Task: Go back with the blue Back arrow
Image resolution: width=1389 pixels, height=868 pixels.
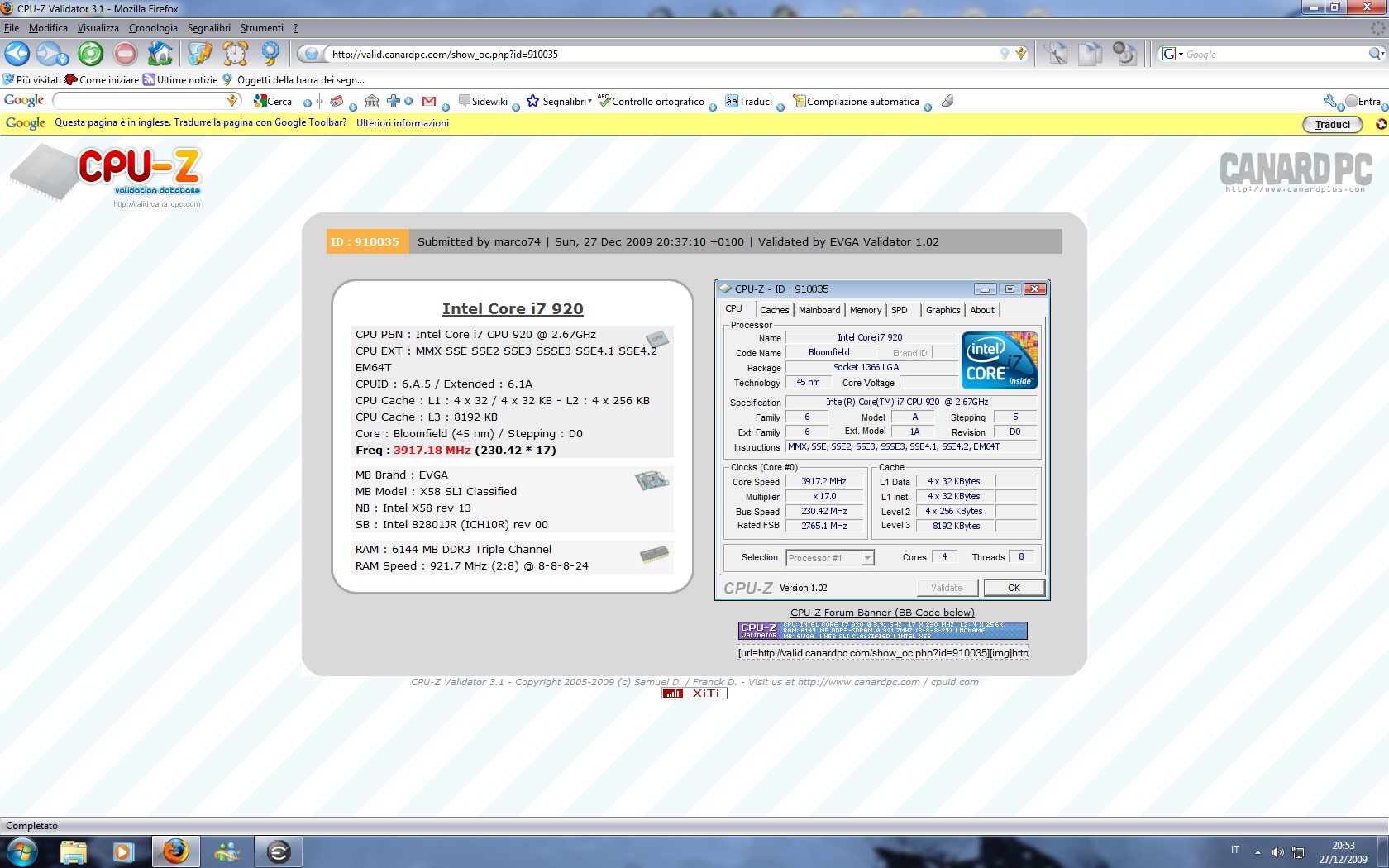Action: [x=17, y=54]
